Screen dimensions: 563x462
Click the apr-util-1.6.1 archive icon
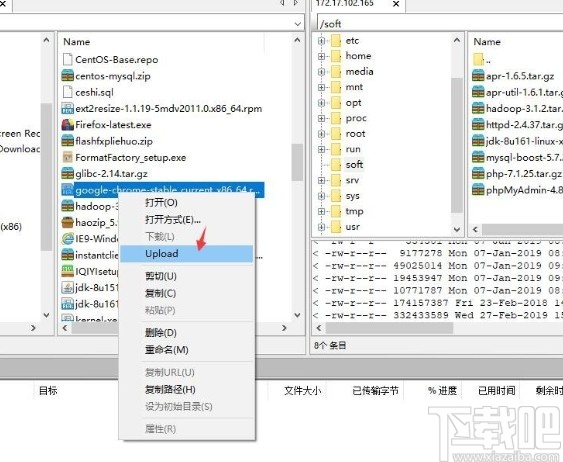(x=478, y=92)
